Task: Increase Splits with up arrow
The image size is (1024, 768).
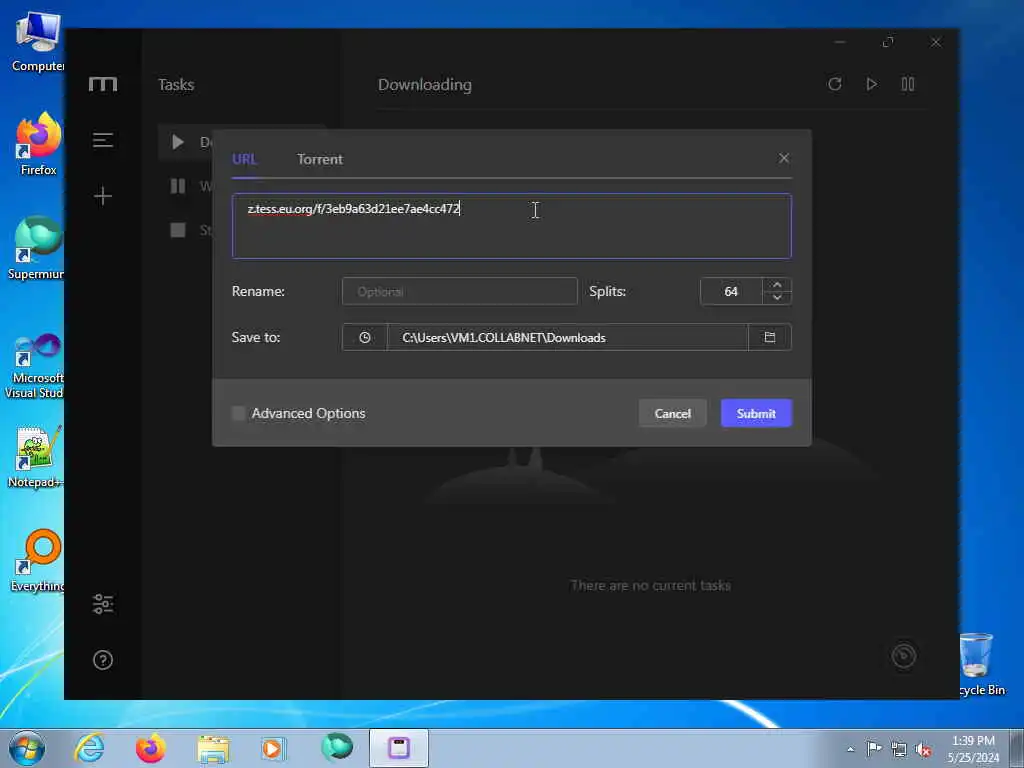Action: [777, 285]
